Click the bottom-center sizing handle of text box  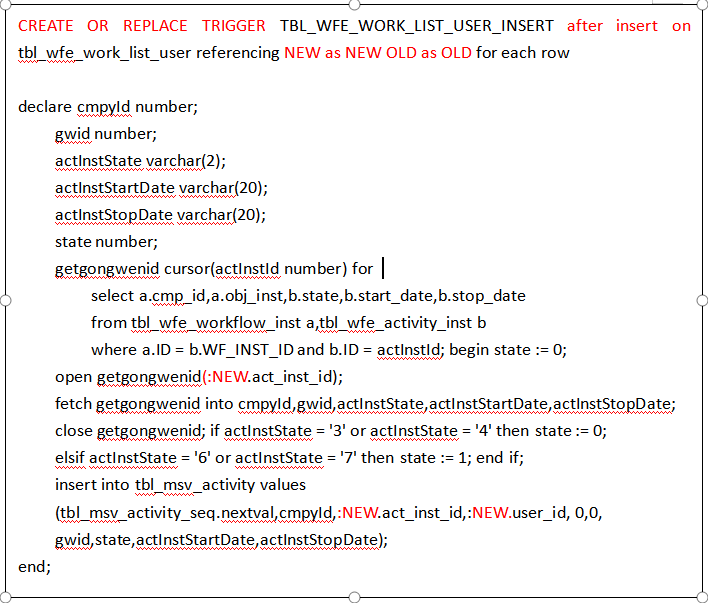coord(354,597)
